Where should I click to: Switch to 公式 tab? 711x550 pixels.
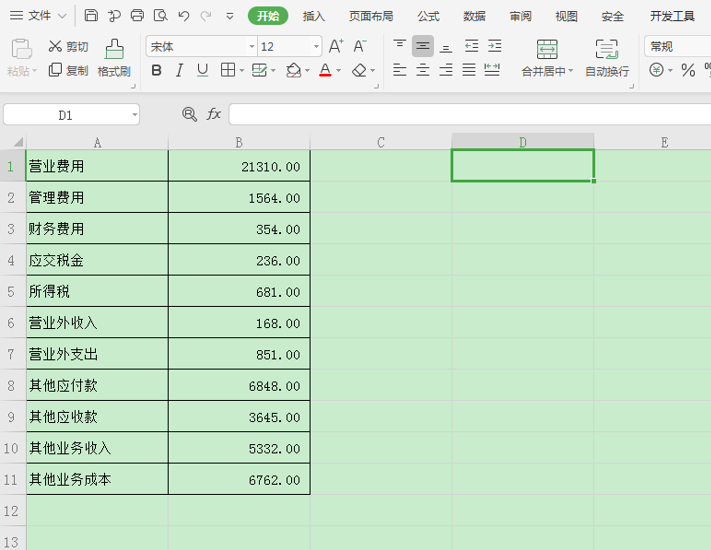429,16
